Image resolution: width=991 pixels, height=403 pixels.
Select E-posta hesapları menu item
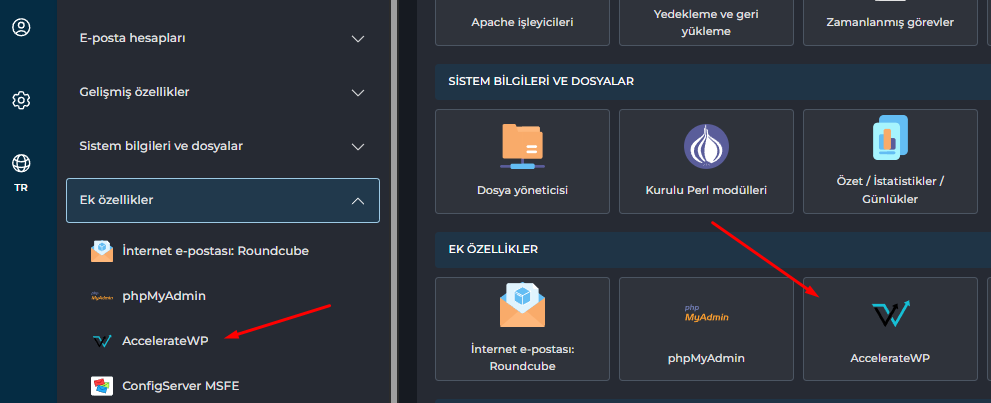coord(223,39)
